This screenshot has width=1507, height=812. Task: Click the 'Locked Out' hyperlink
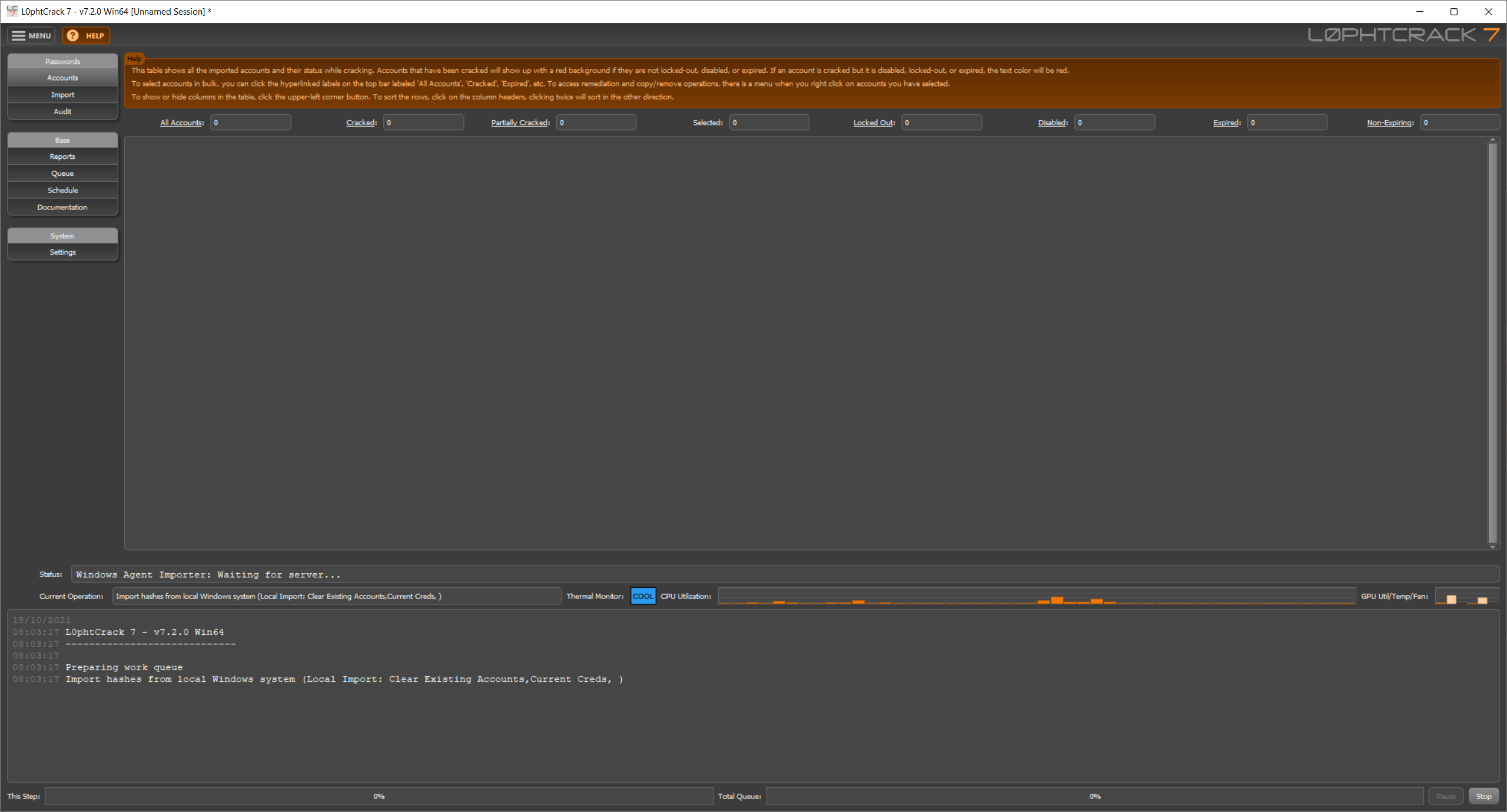pos(874,122)
